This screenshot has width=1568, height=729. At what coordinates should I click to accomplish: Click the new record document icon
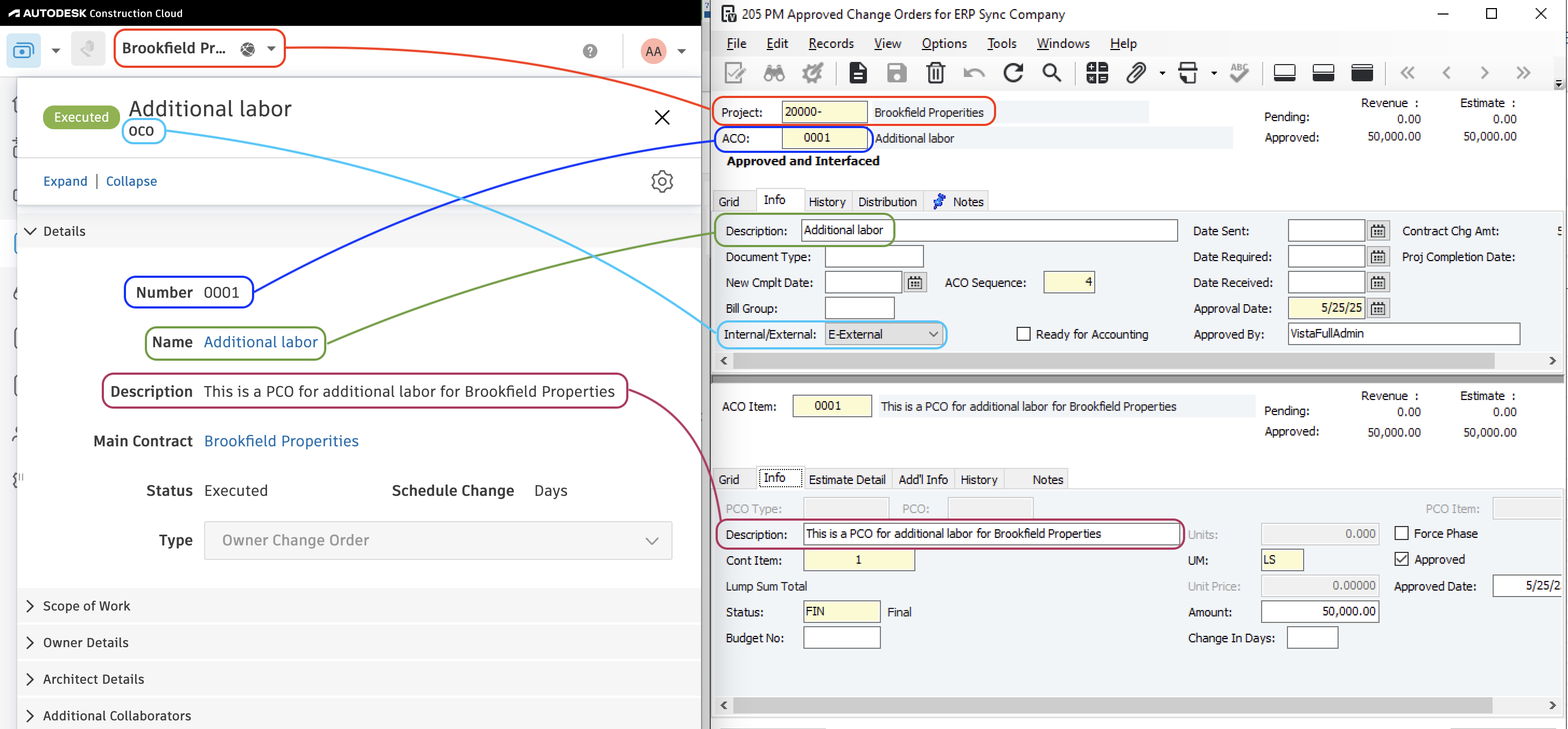tap(858, 73)
